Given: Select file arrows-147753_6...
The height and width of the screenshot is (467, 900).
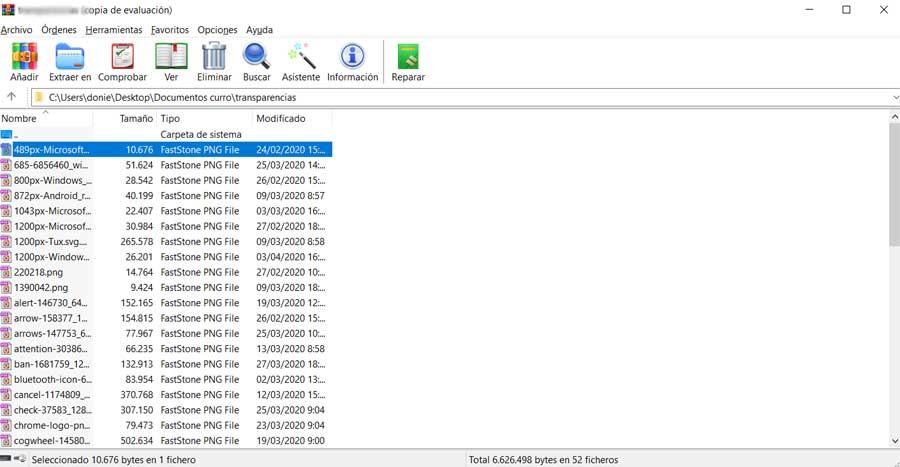Looking at the screenshot, I should coord(52,333).
